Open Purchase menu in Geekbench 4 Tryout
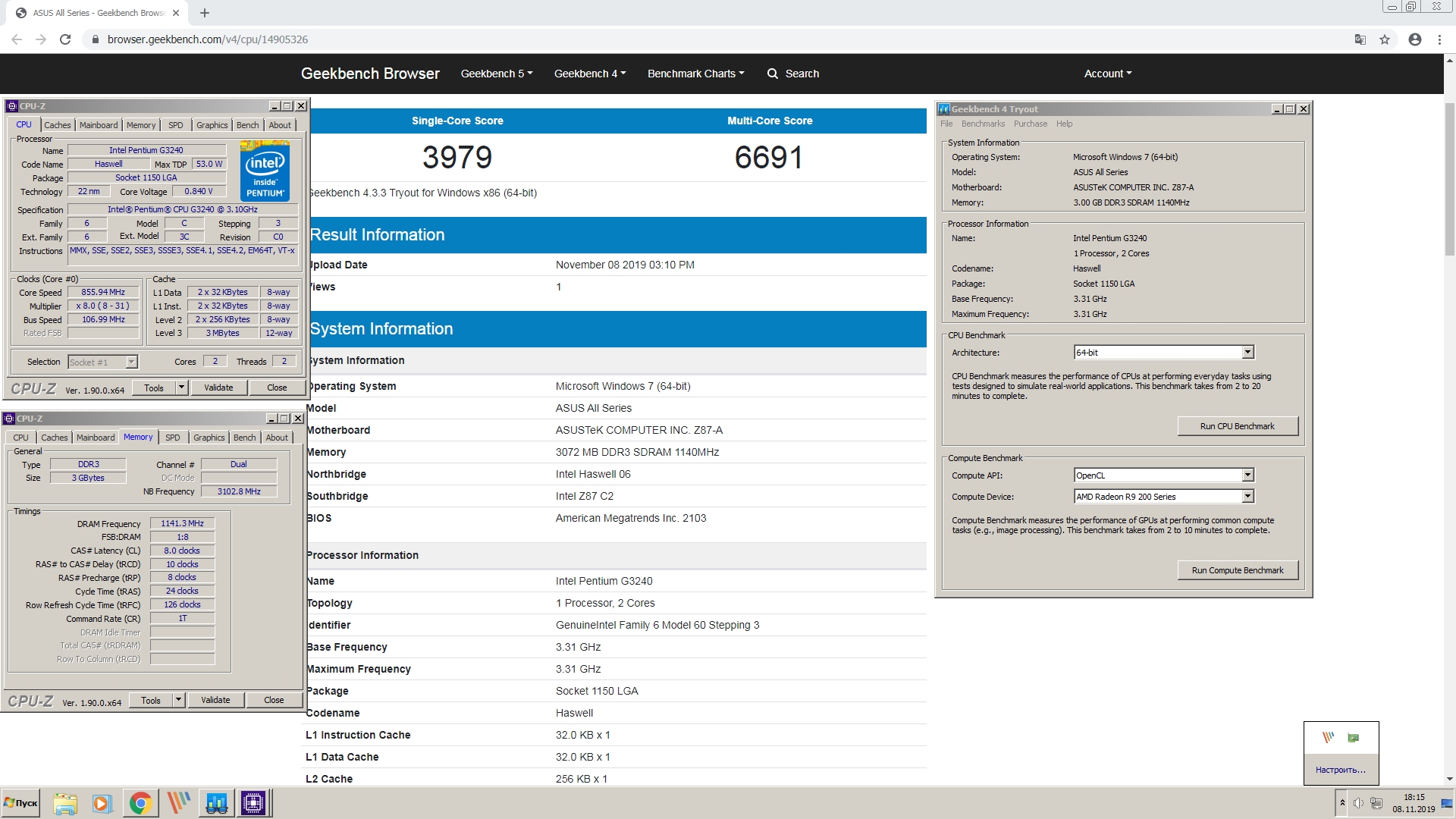This screenshot has height=819, width=1456. 1031,124
